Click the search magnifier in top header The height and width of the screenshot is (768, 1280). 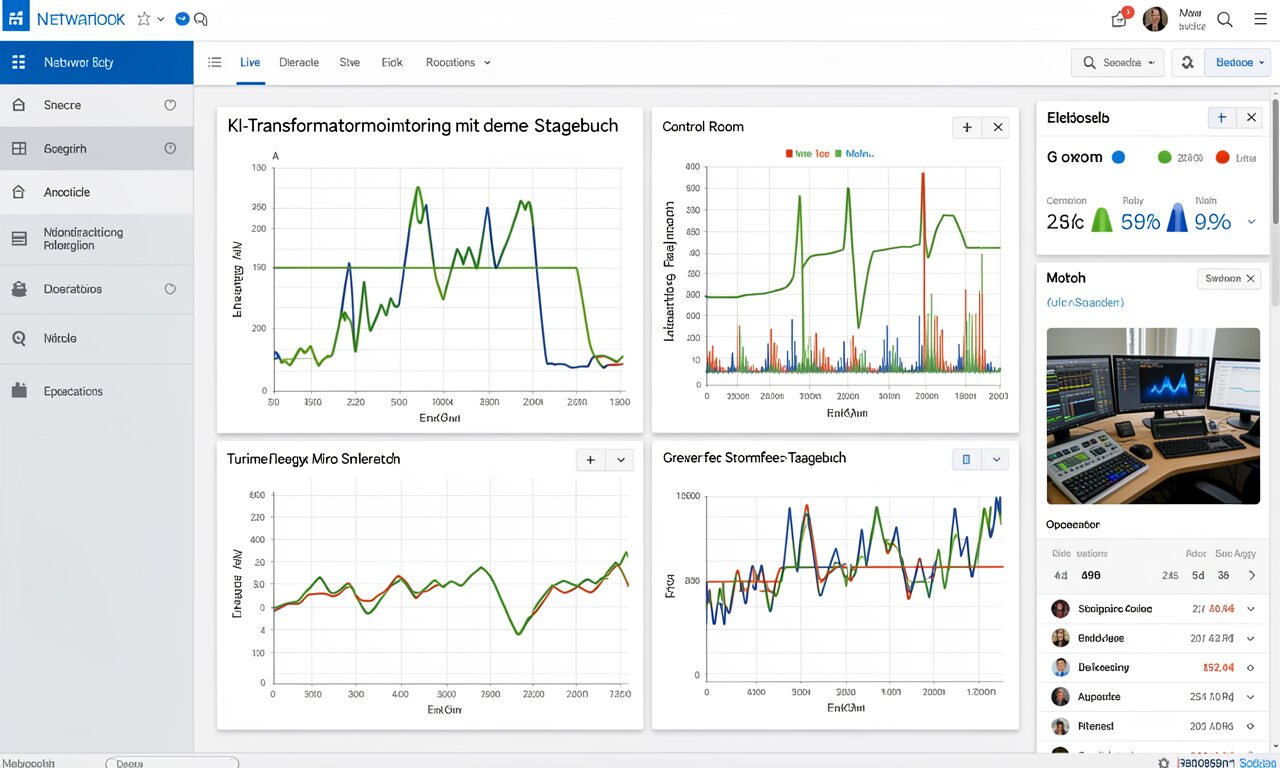pyautogui.click(x=1225, y=19)
